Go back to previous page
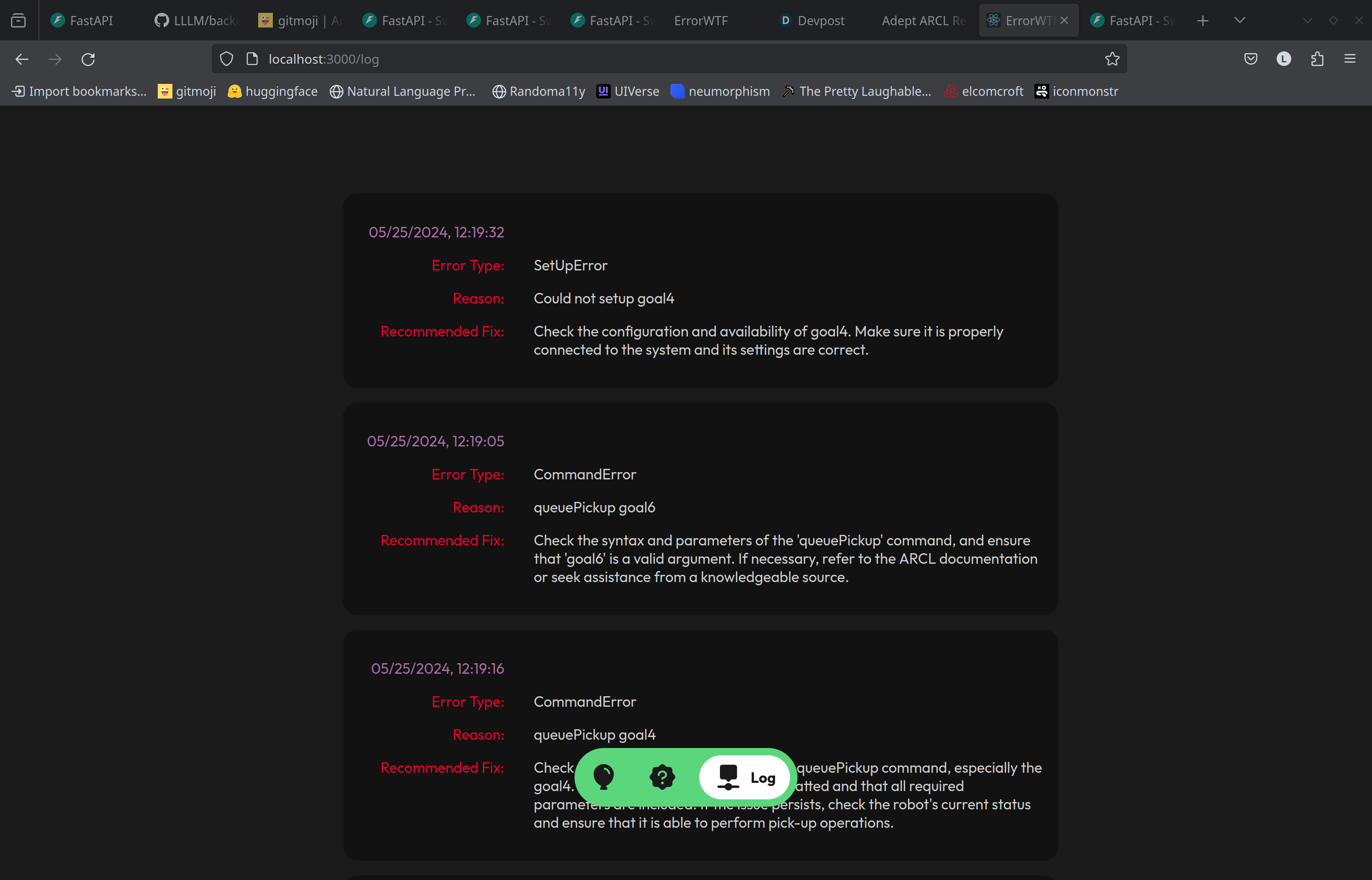Image resolution: width=1372 pixels, height=880 pixels. 22,60
